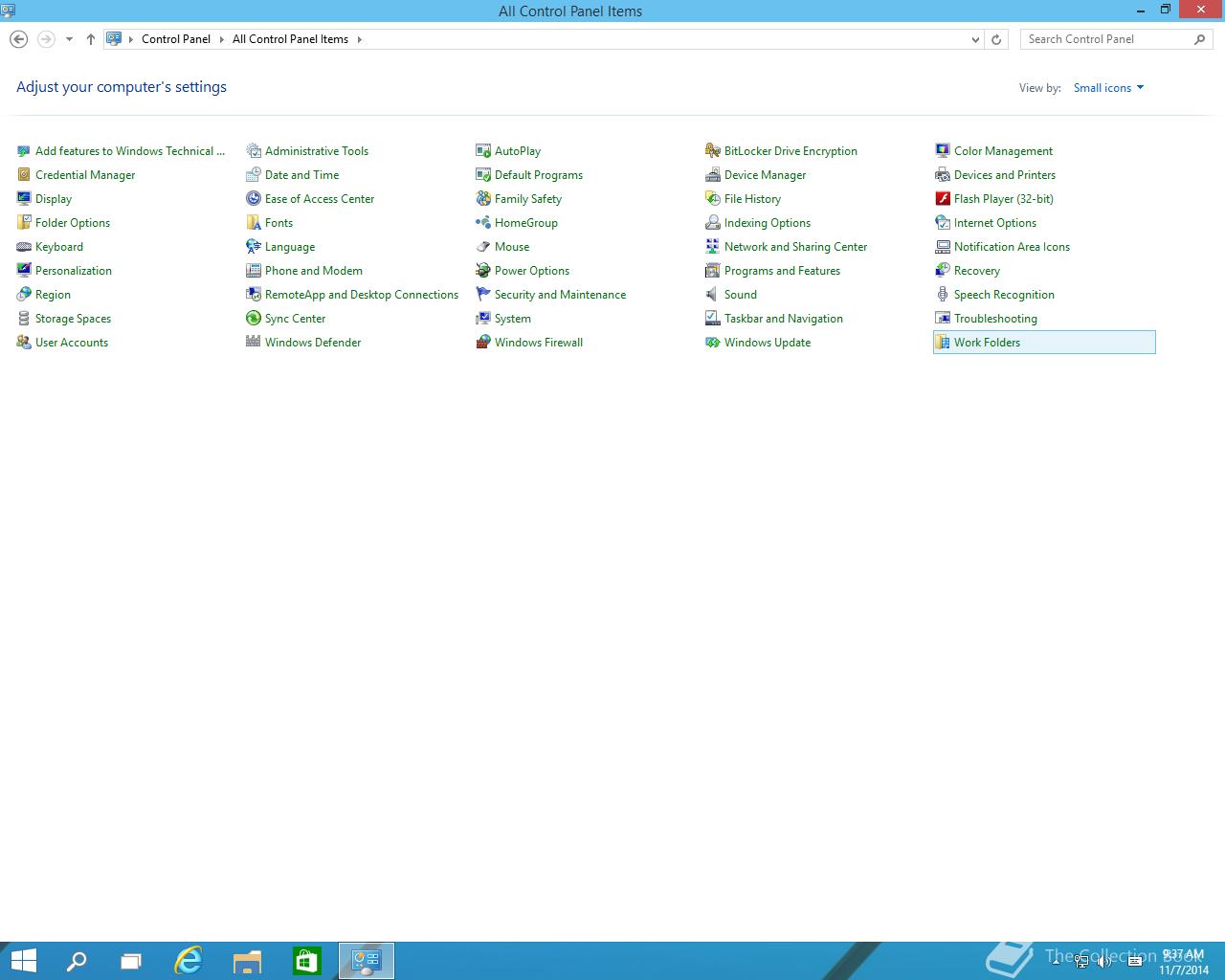Image resolution: width=1225 pixels, height=980 pixels.
Task: Click the Windows Update icon
Action: 713,343
